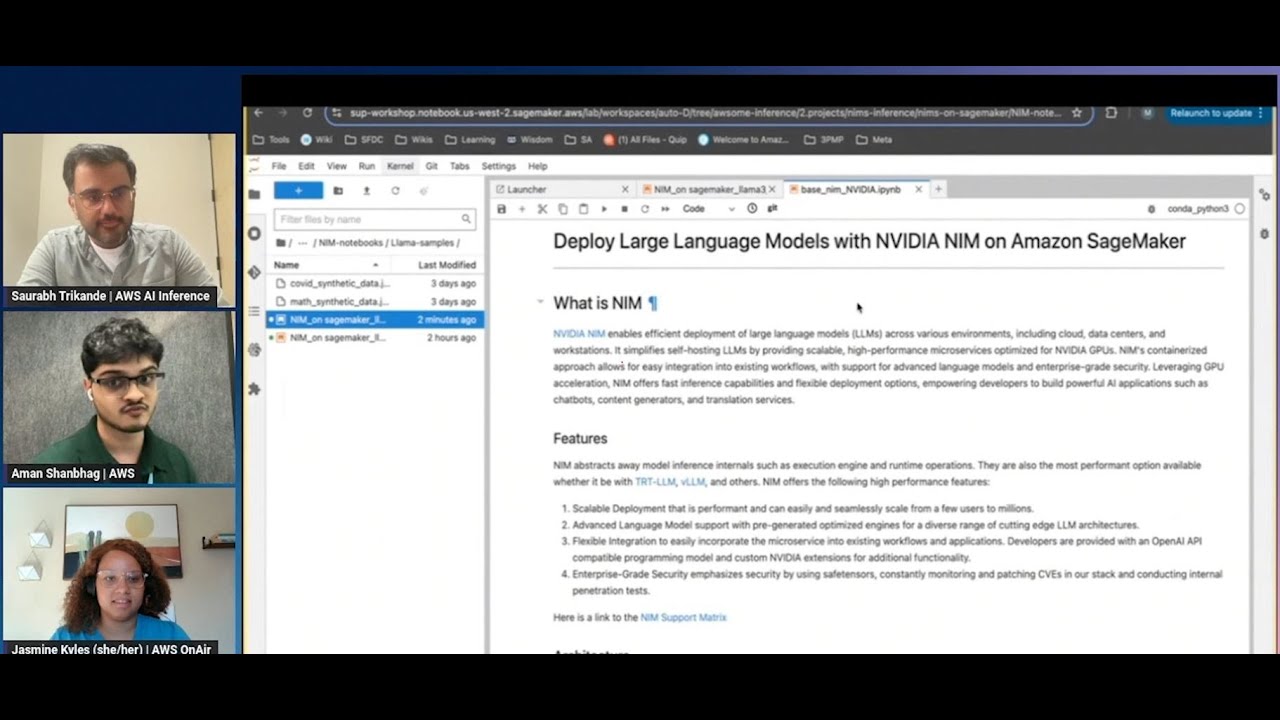
Task: Open the Extension Manager puzzle icon
Action: (254, 389)
